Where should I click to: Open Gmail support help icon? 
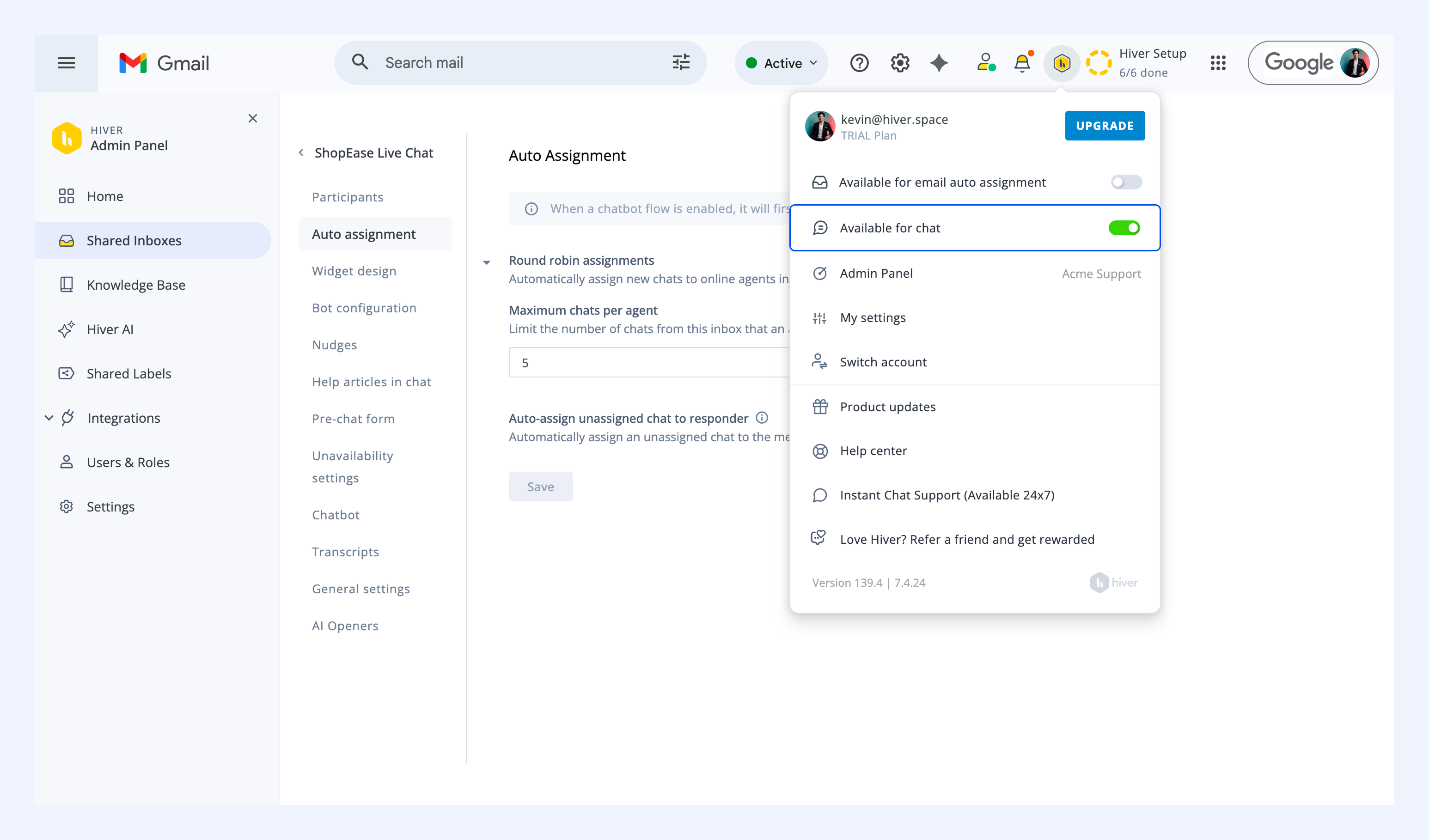(859, 63)
